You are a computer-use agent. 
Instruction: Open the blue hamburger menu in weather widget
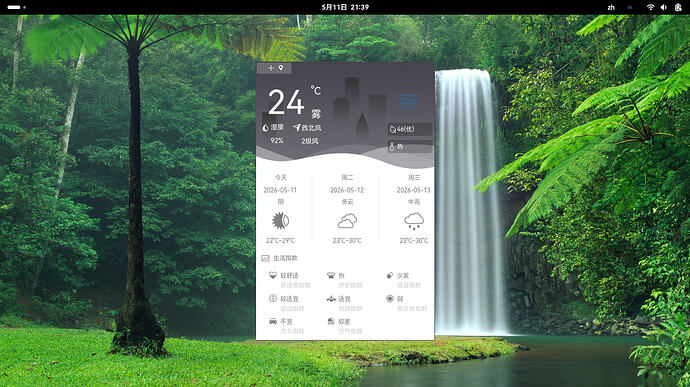[x=408, y=101]
